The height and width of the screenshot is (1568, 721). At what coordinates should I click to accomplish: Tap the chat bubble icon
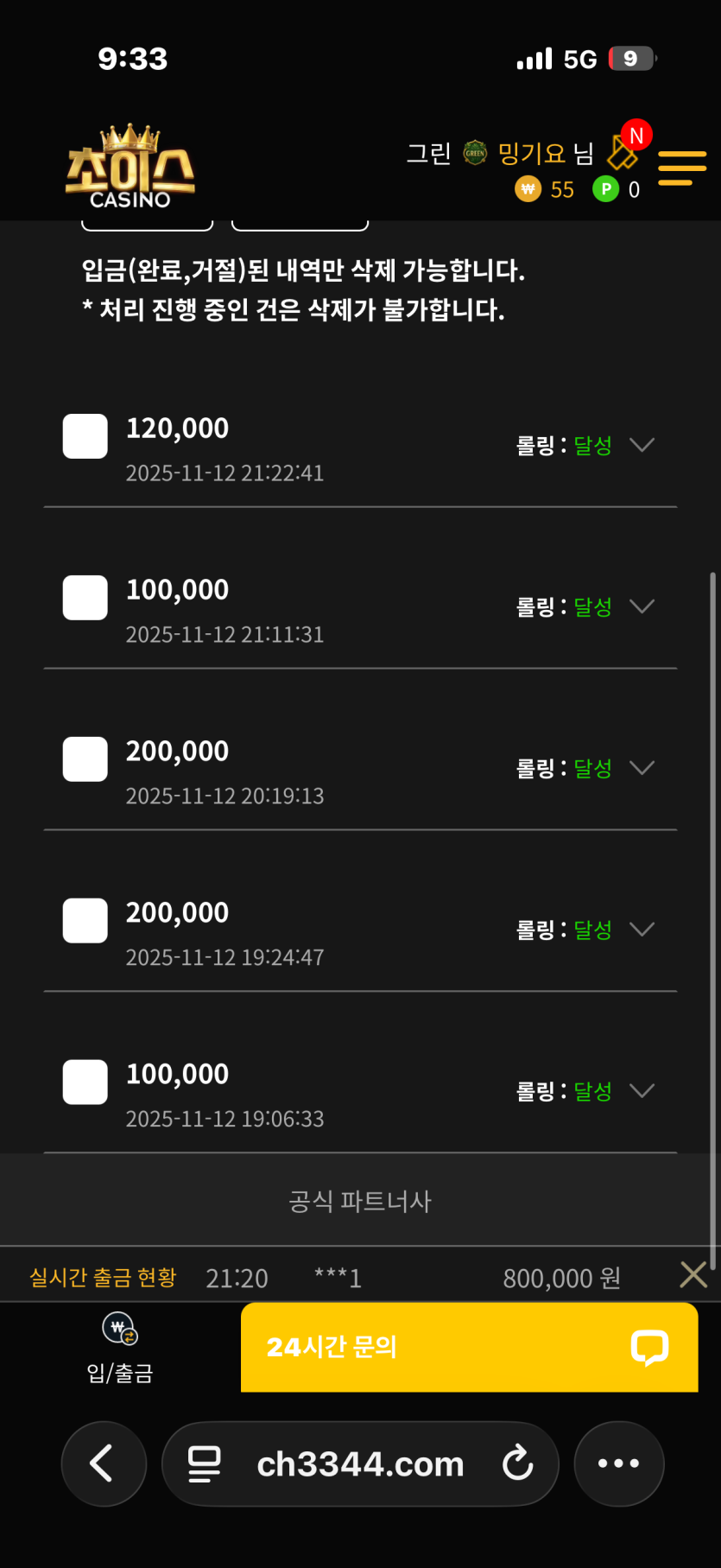tap(649, 1346)
